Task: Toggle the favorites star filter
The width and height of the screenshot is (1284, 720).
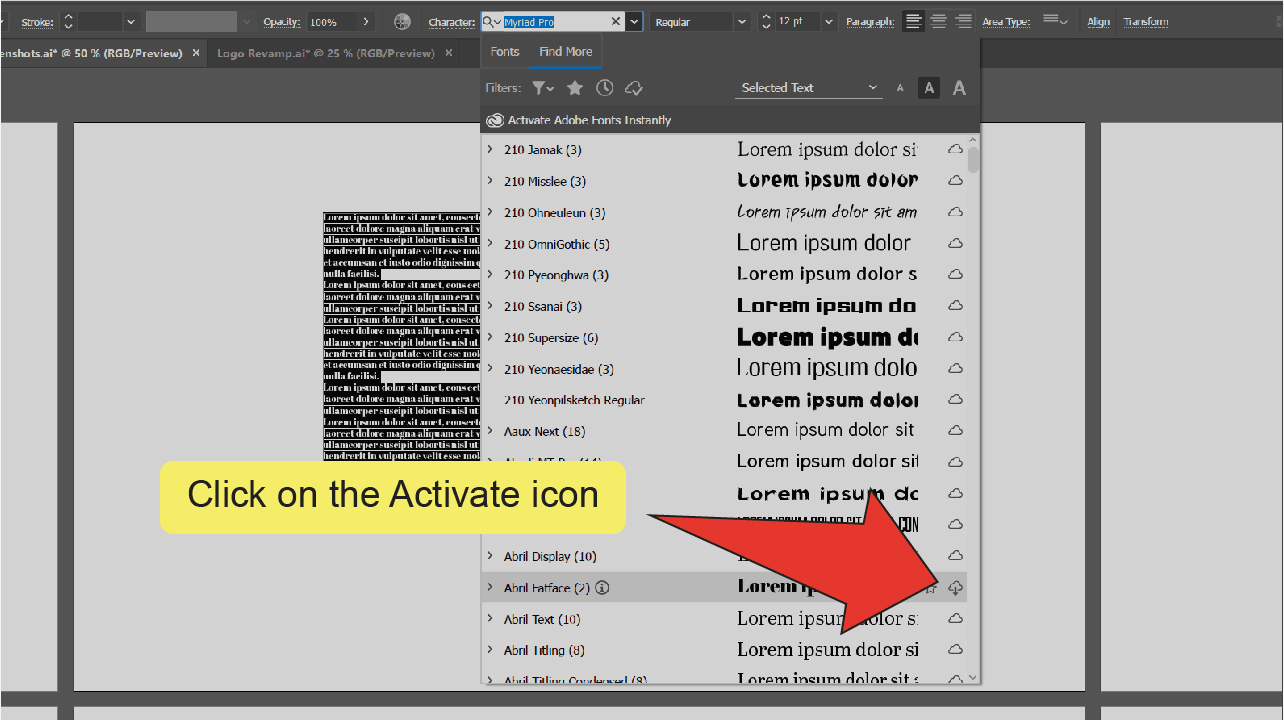Action: (575, 88)
